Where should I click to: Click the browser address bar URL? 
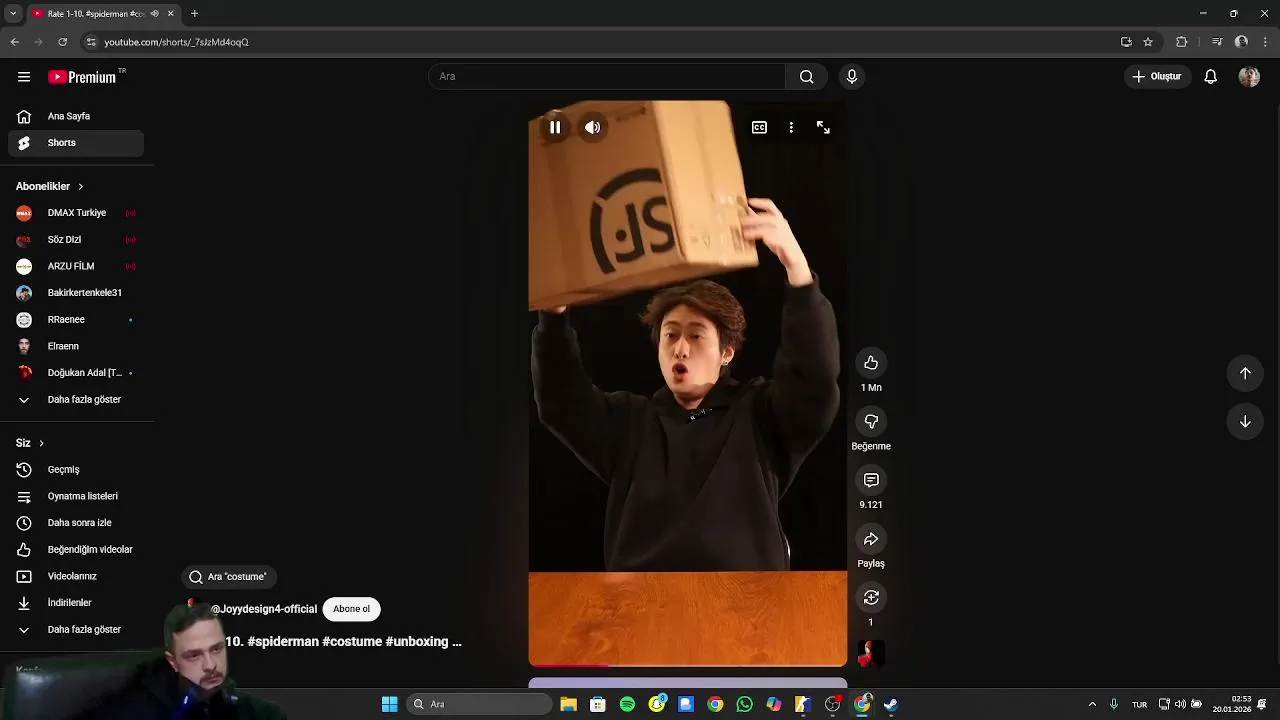[177, 42]
